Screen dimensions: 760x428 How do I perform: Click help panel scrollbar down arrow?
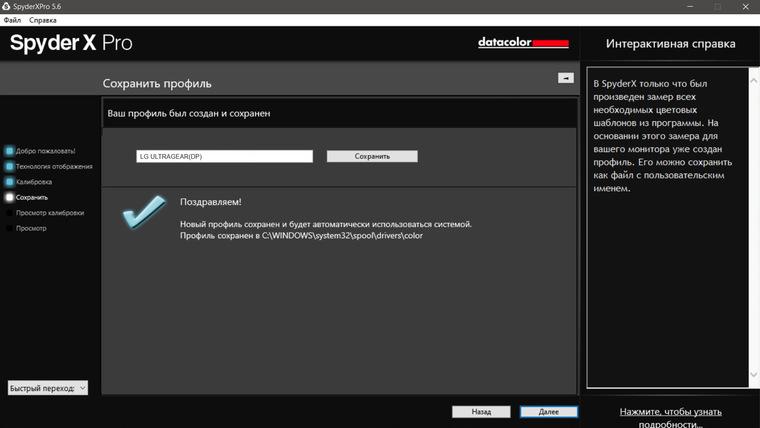(754, 374)
